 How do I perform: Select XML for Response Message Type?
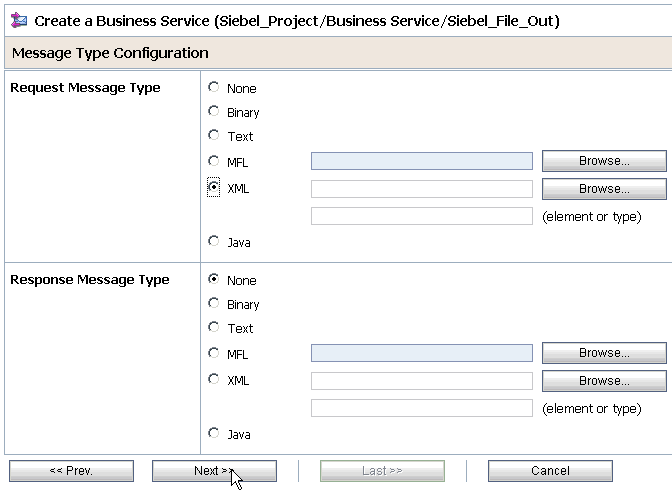coord(213,379)
